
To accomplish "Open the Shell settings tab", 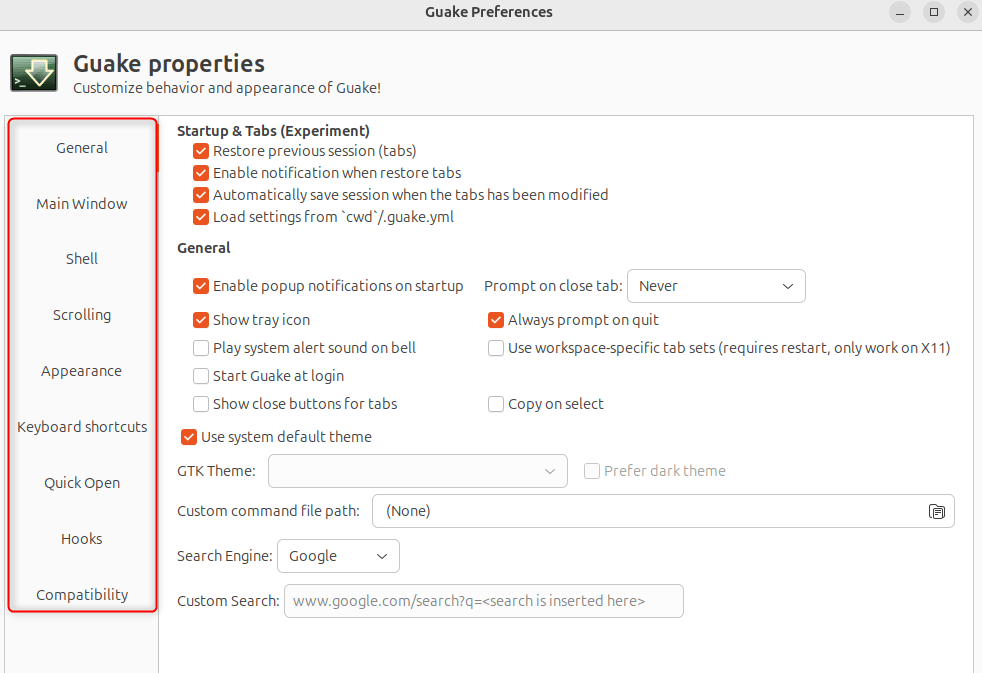I will pos(82,259).
